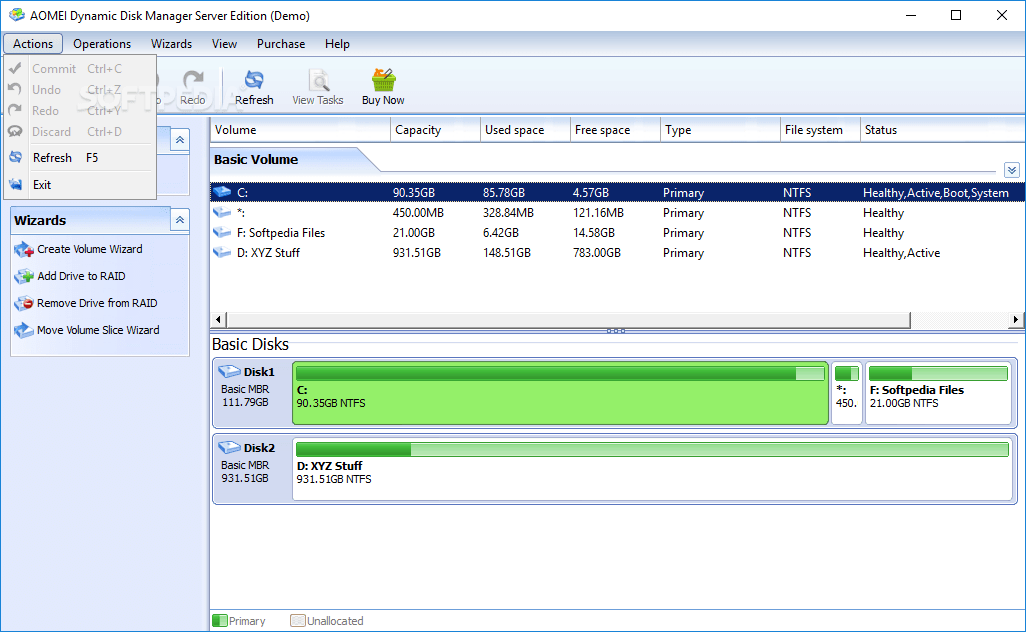Click the Redo toolbar button
The width and height of the screenshot is (1026, 632).
(x=192, y=87)
